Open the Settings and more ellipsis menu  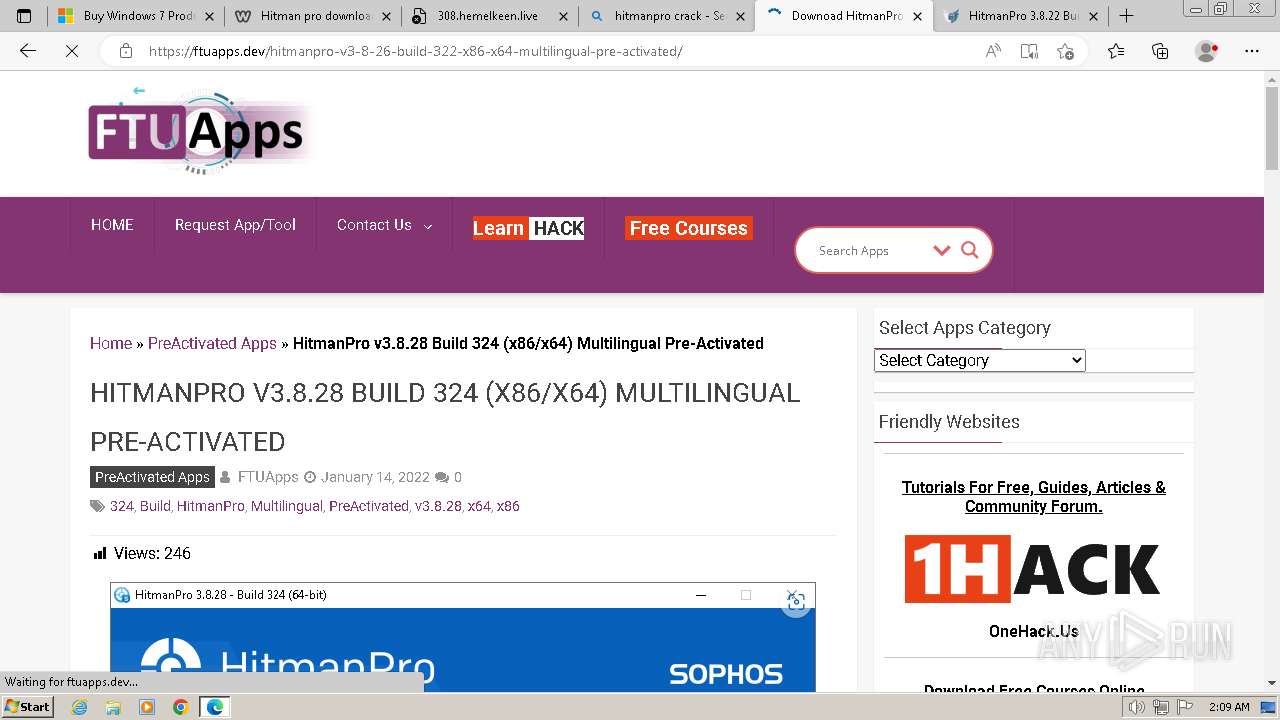[x=1252, y=51]
